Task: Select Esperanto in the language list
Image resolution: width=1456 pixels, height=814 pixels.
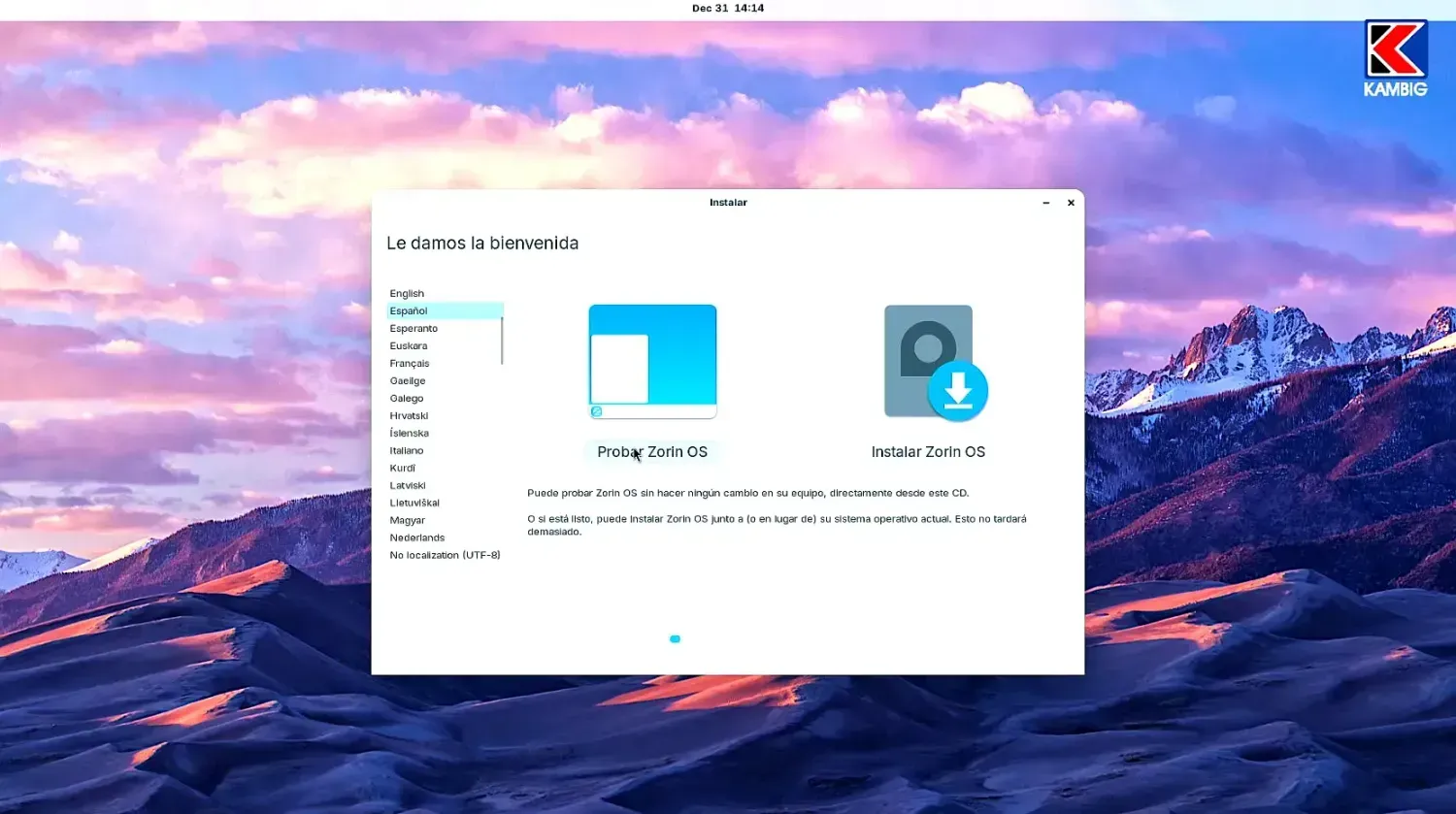Action: point(414,328)
